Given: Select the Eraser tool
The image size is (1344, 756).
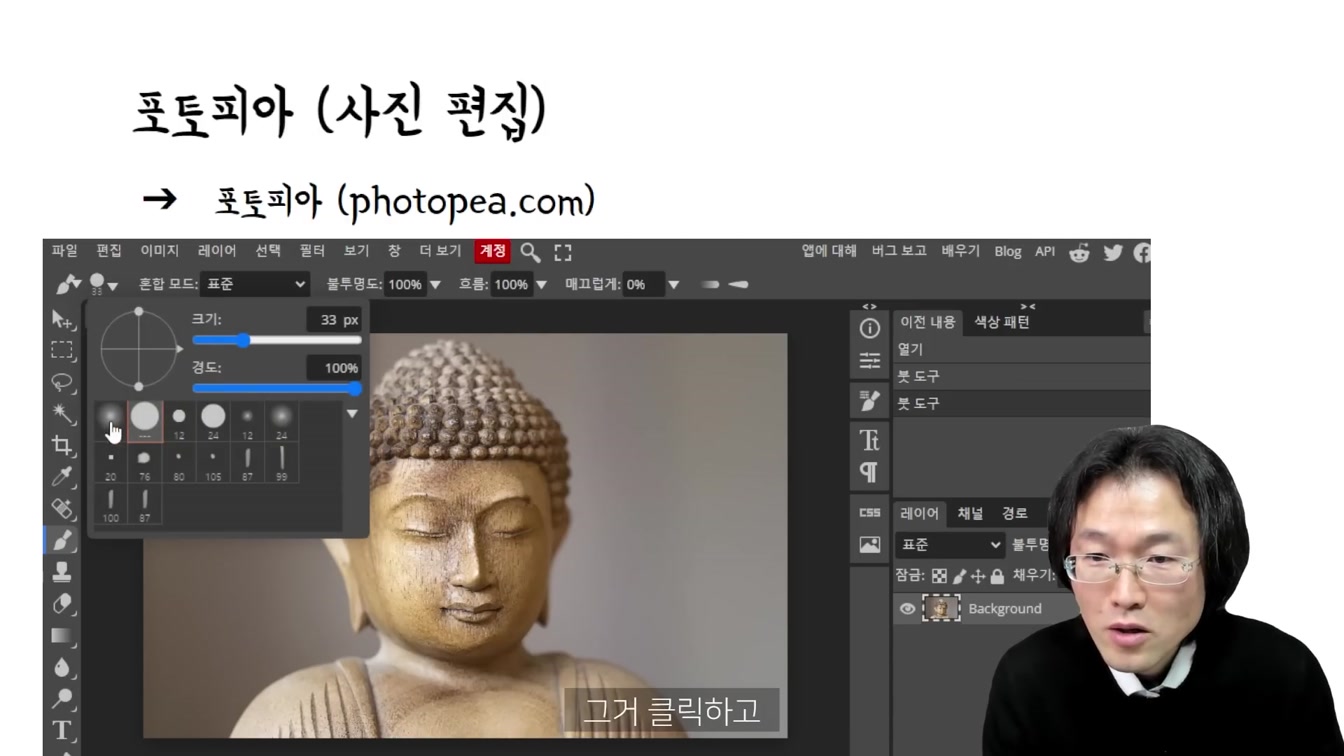Looking at the screenshot, I should click(x=62, y=604).
